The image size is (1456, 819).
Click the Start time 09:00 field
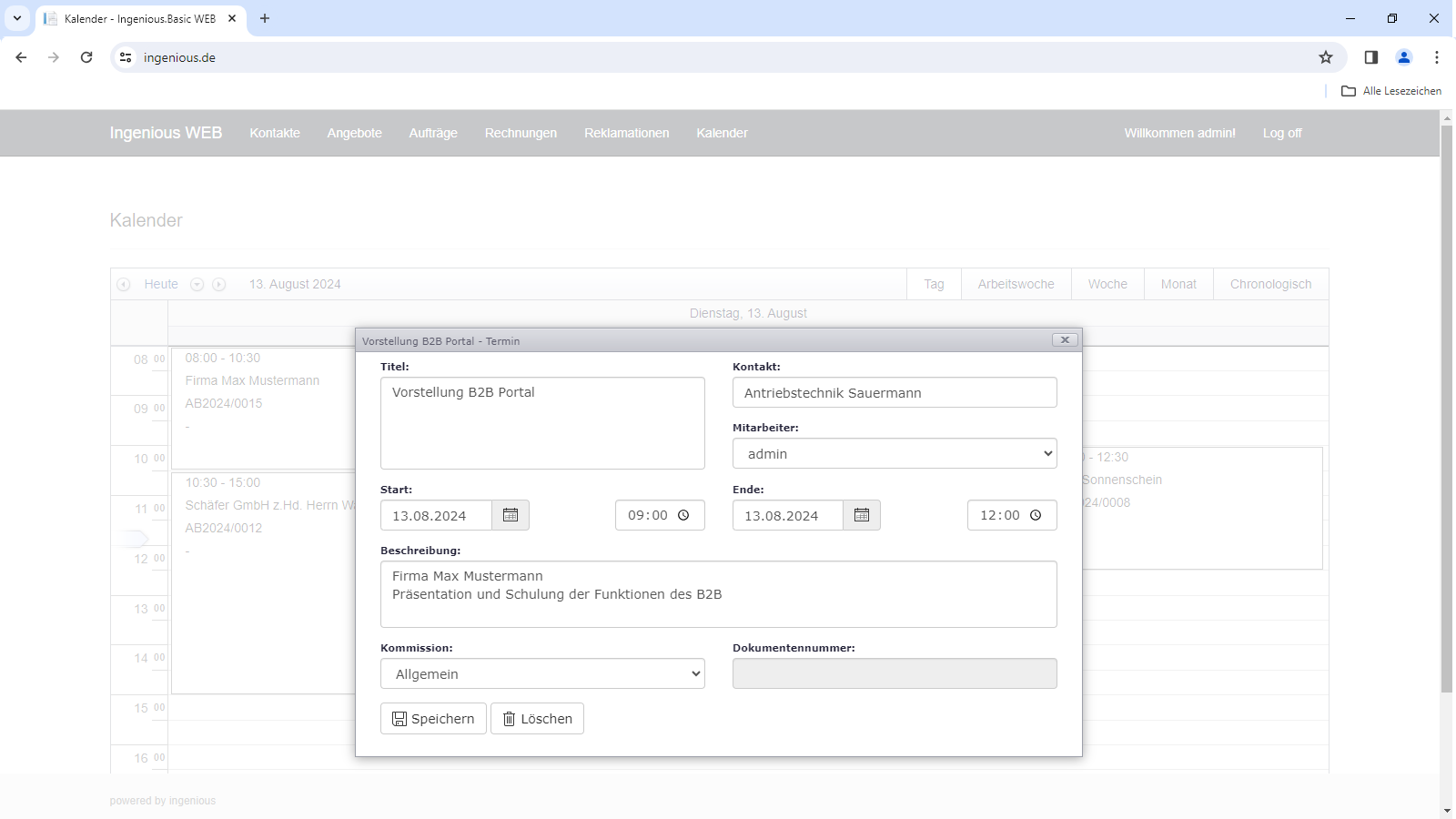click(x=660, y=515)
